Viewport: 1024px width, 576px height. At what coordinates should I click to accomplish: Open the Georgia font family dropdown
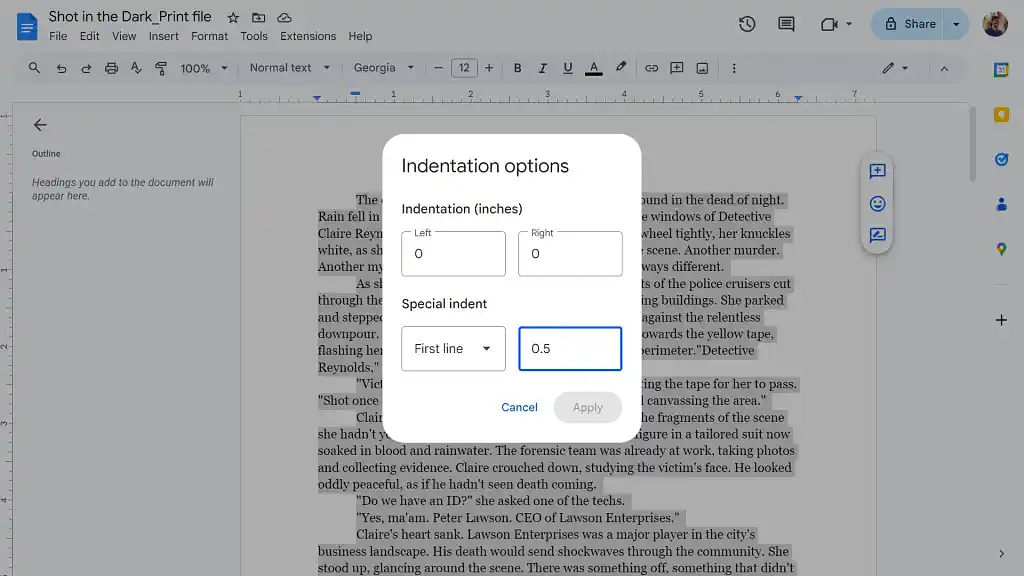click(x=383, y=68)
